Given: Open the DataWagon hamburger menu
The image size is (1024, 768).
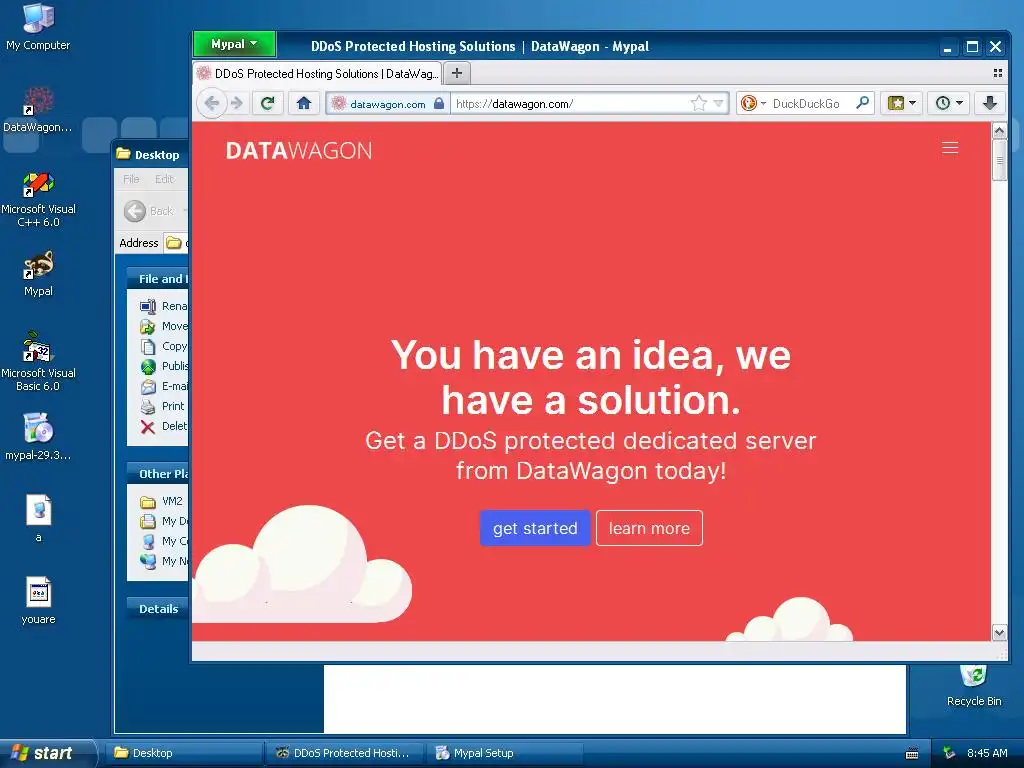Looking at the screenshot, I should click(950, 148).
